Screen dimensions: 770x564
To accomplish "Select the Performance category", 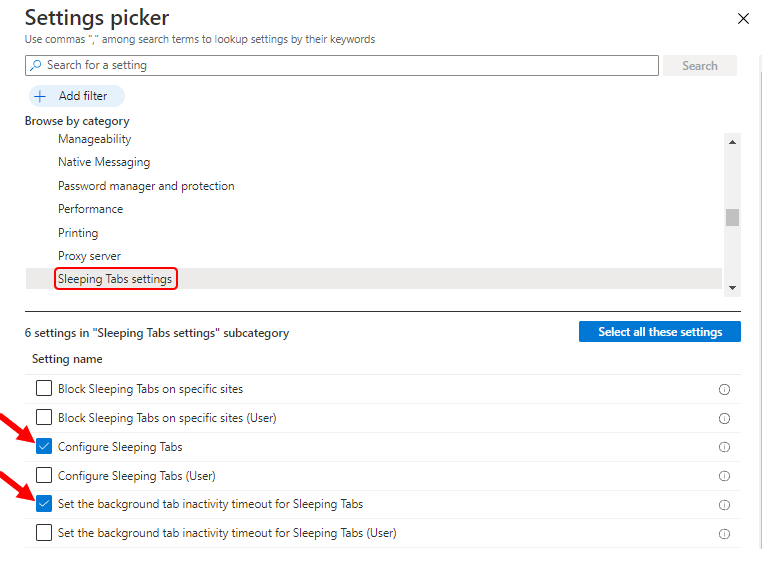I will [x=90, y=209].
